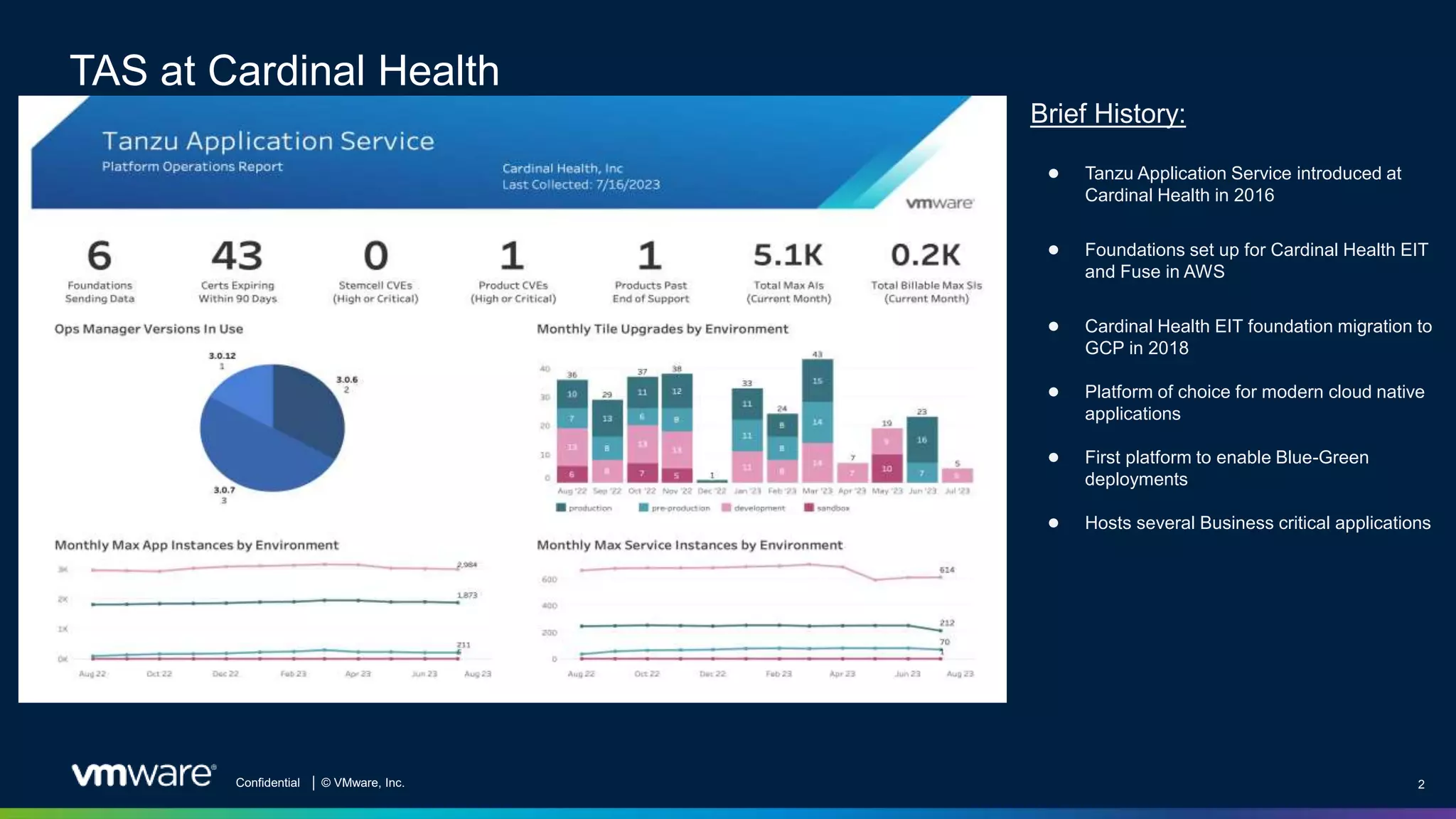
Task: Click the TAS at Cardinal Health slide title
Action: (x=284, y=70)
